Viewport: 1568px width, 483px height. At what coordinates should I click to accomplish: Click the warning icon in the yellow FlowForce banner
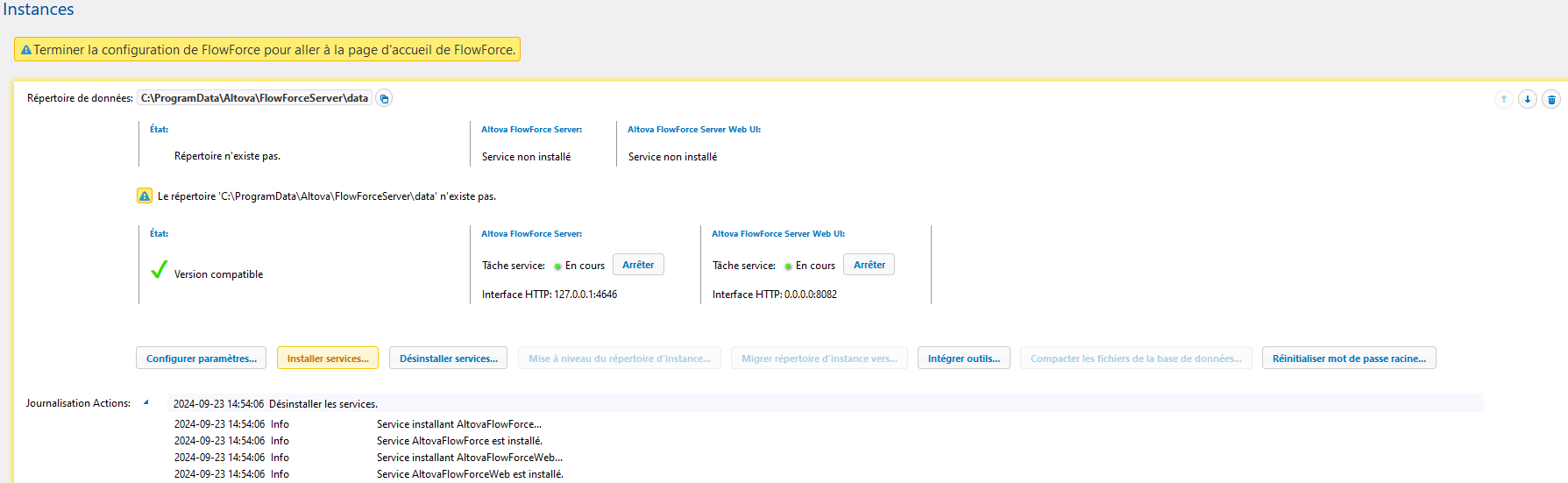[x=26, y=50]
